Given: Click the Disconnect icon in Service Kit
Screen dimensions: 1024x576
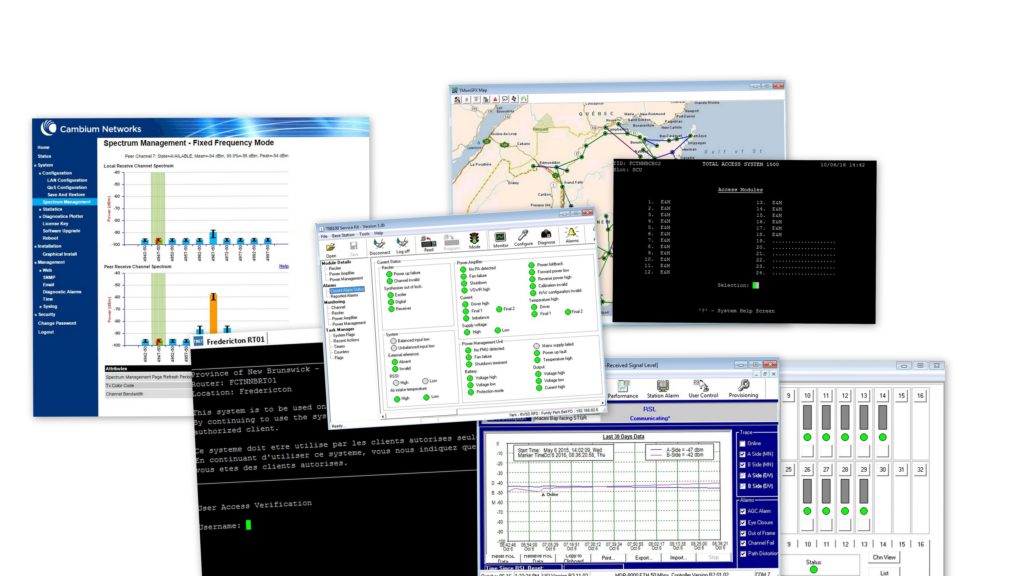Looking at the screenshot, I should click(379, 244).
